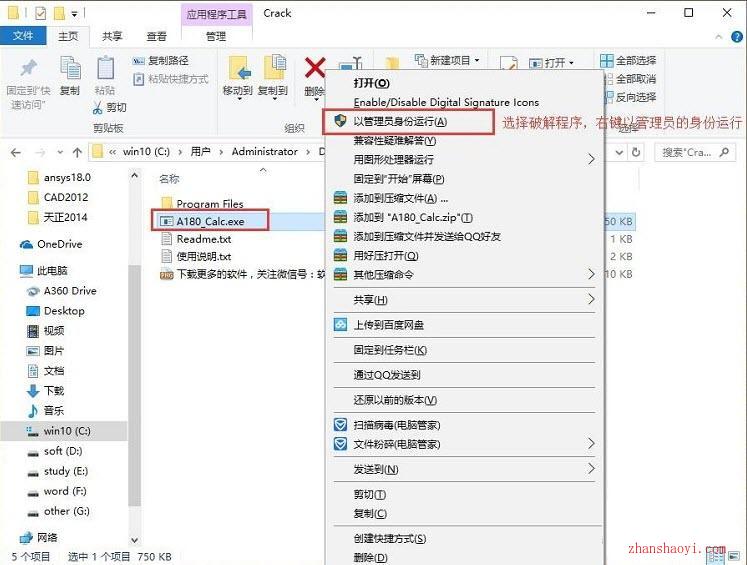Open the recent locations dropdown arrow
This screenshot has height=565, width=747.
click(60, 152)
